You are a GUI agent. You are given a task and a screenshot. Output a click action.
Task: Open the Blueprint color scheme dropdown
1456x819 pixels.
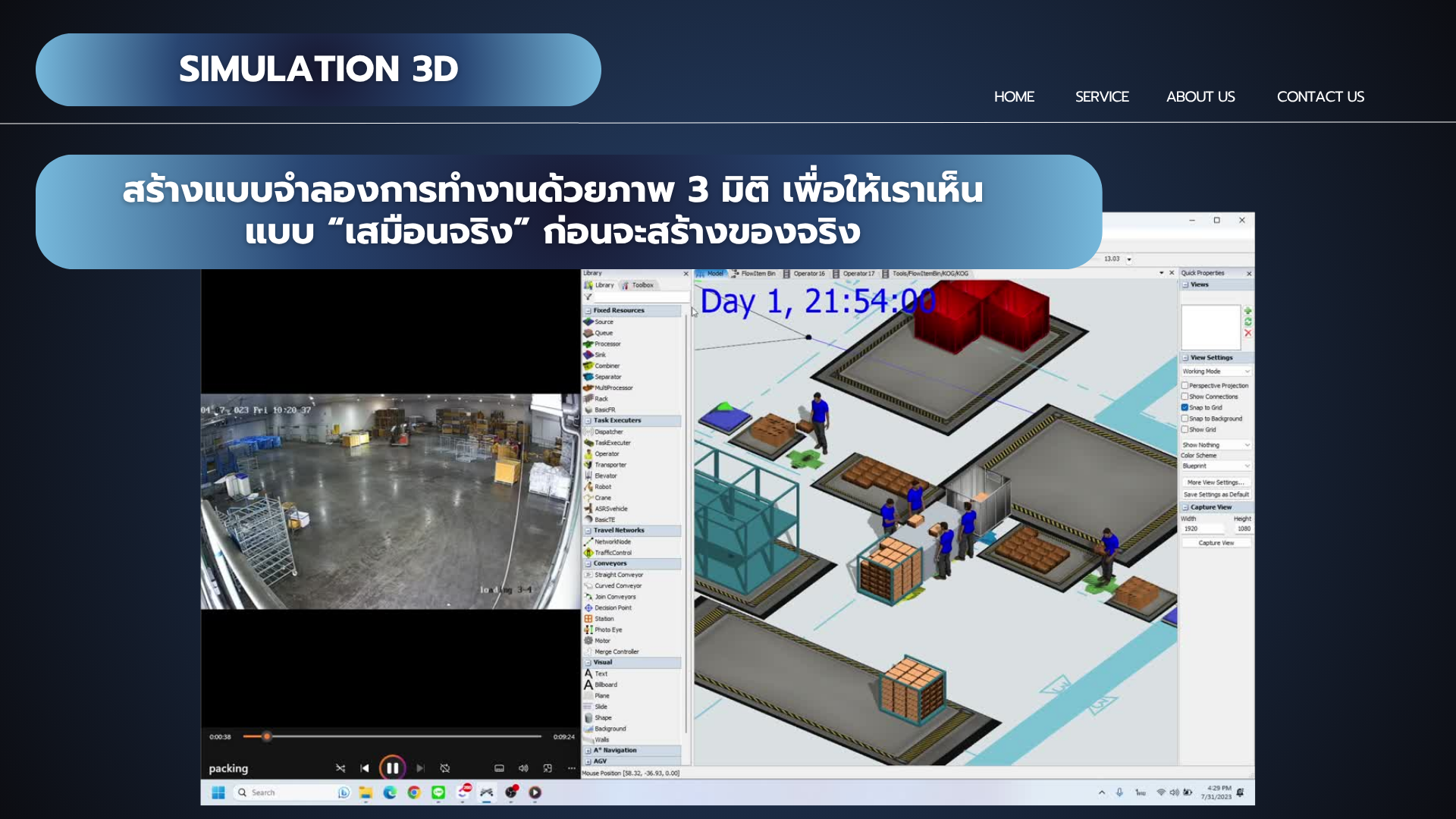[1216, 466]
